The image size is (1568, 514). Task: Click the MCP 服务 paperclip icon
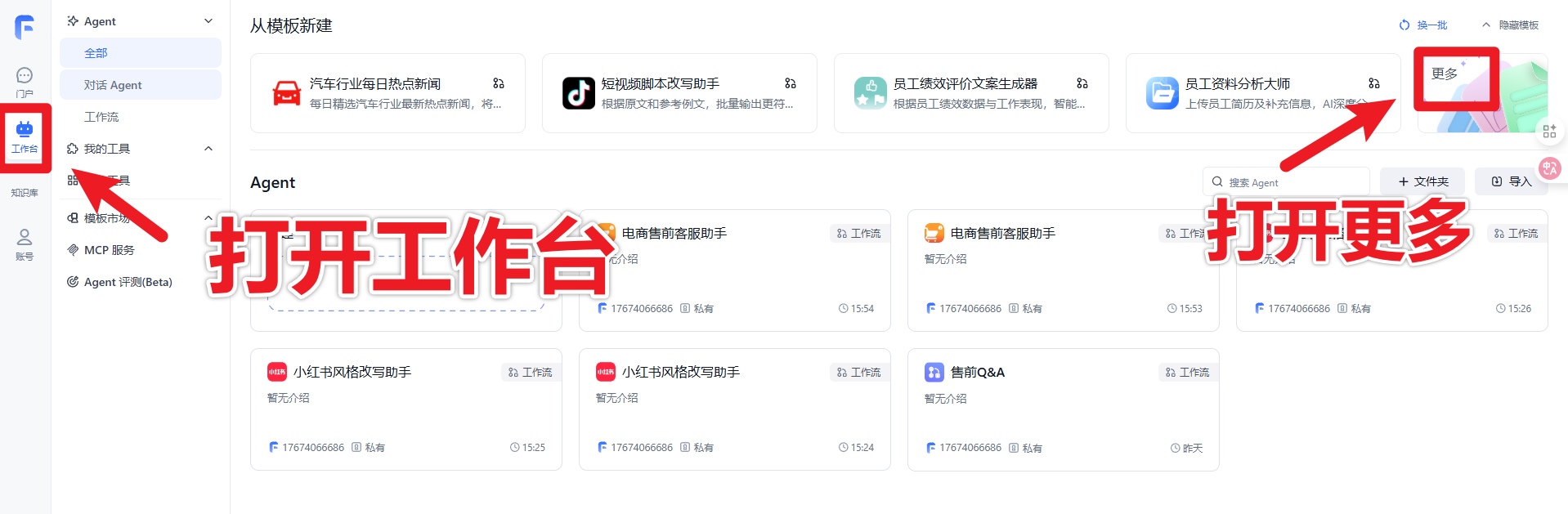coord(73,250)
